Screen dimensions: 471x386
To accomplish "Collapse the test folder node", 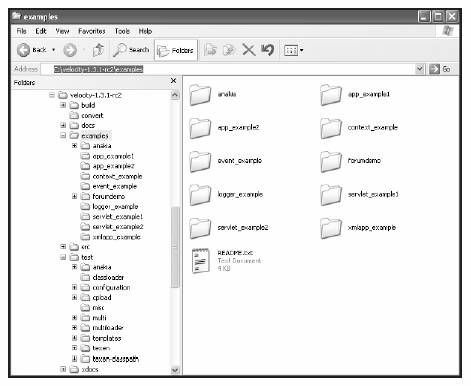I will tap(63, 257).
